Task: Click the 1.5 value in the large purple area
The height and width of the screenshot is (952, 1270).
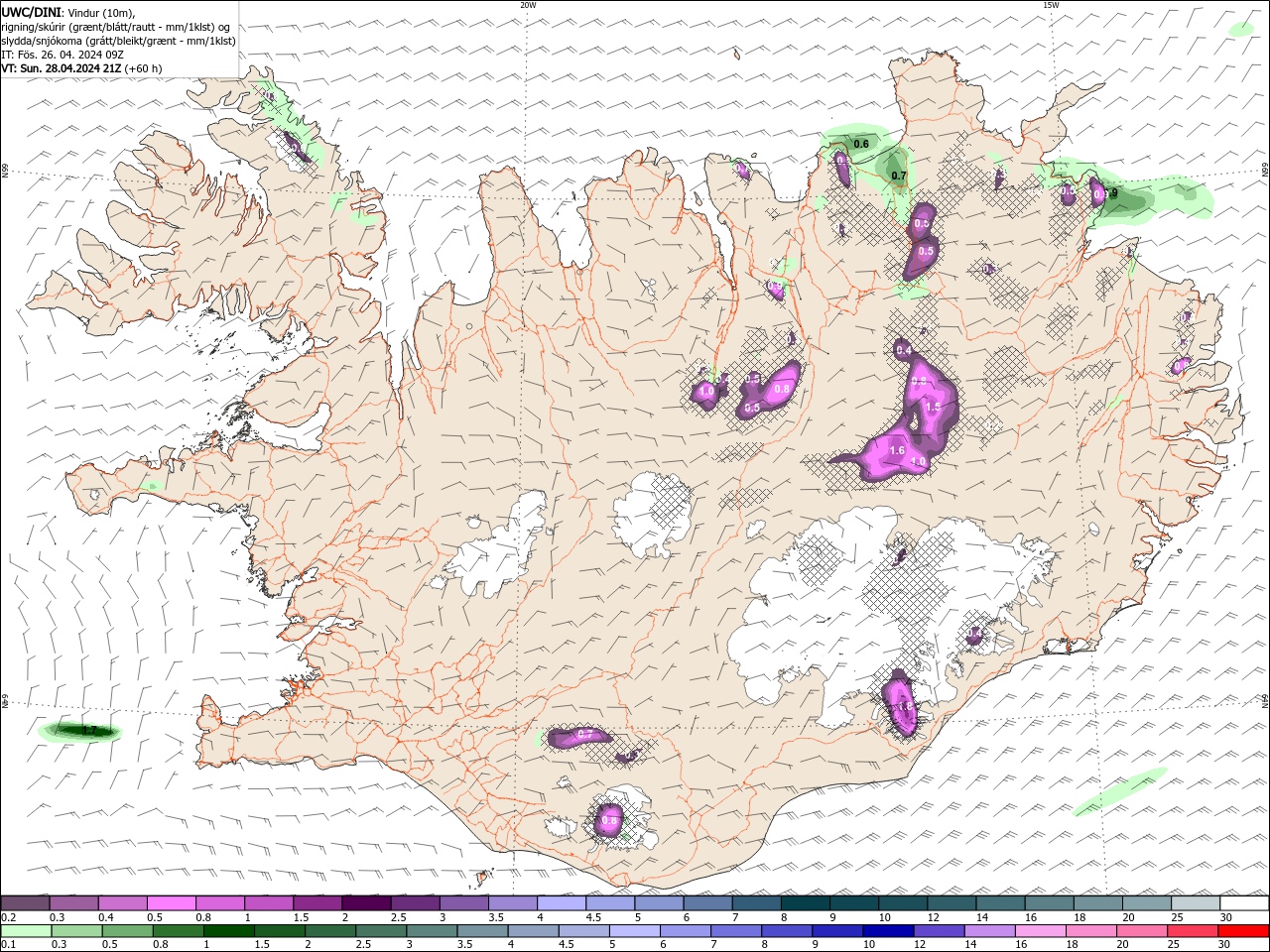Action: [x=933, y=407]
